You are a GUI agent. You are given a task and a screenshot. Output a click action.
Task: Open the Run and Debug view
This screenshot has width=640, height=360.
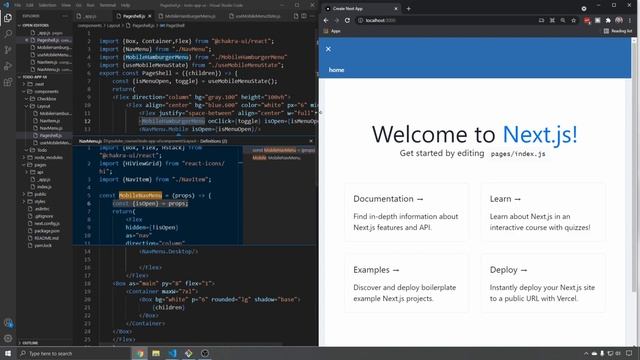point(8,66)
